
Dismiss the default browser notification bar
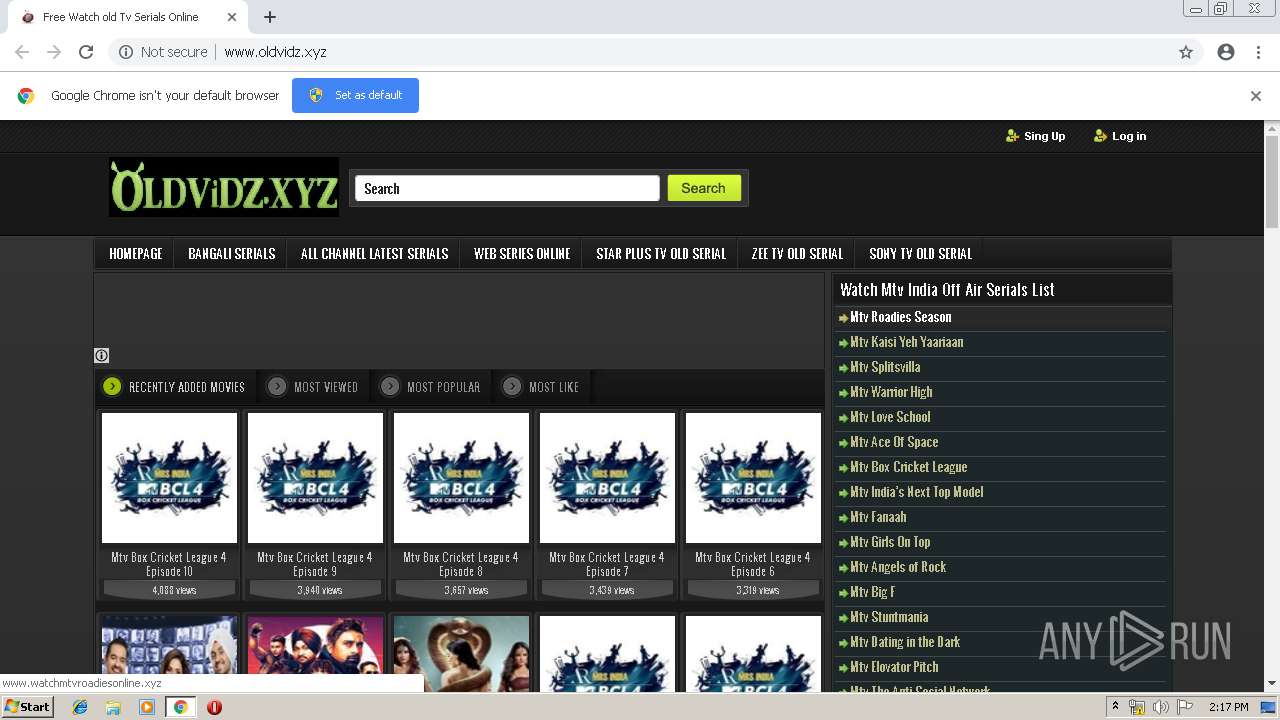tap(1256, 96)
